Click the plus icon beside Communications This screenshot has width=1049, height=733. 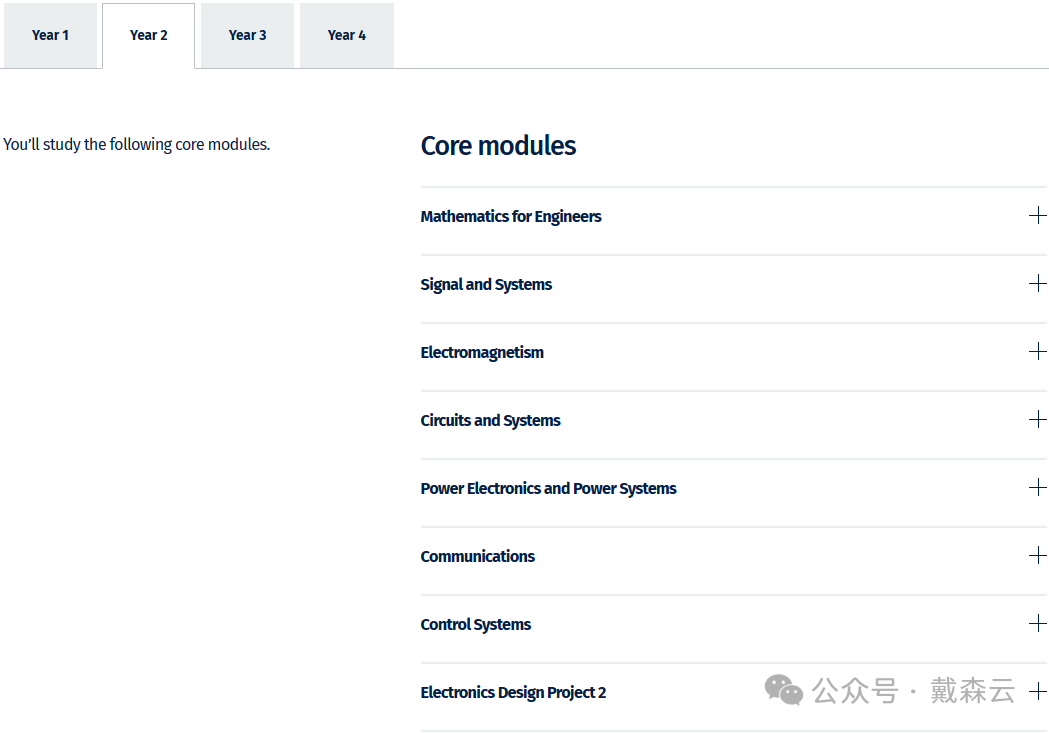[1037, 556]
